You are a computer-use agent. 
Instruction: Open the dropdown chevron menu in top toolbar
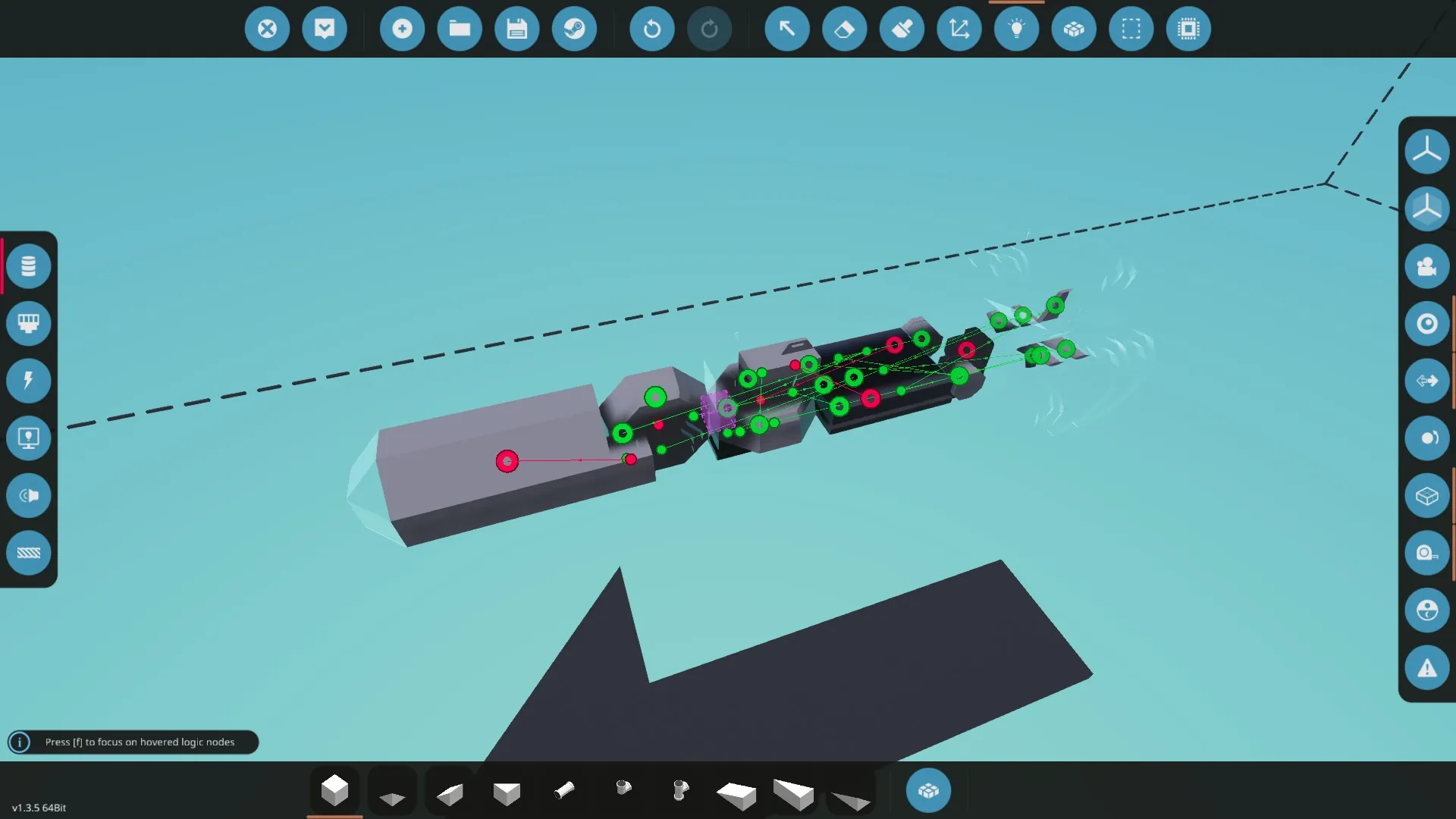pos(325,29)
